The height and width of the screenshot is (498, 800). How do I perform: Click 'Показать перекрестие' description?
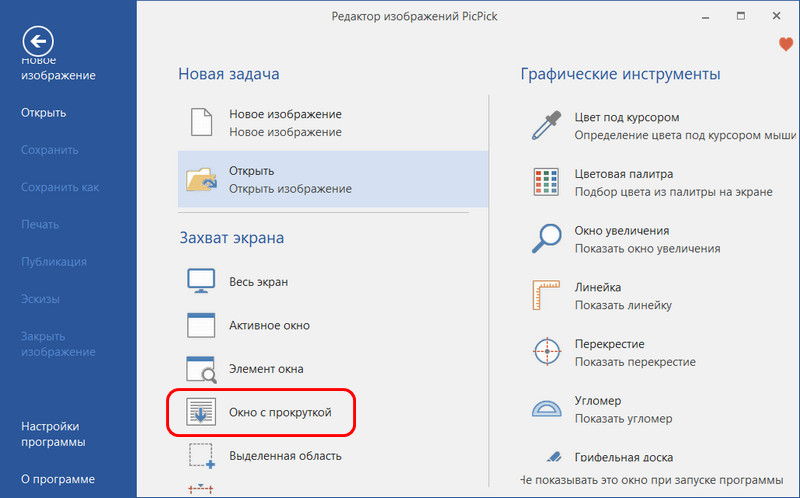(x=635, y=362)
